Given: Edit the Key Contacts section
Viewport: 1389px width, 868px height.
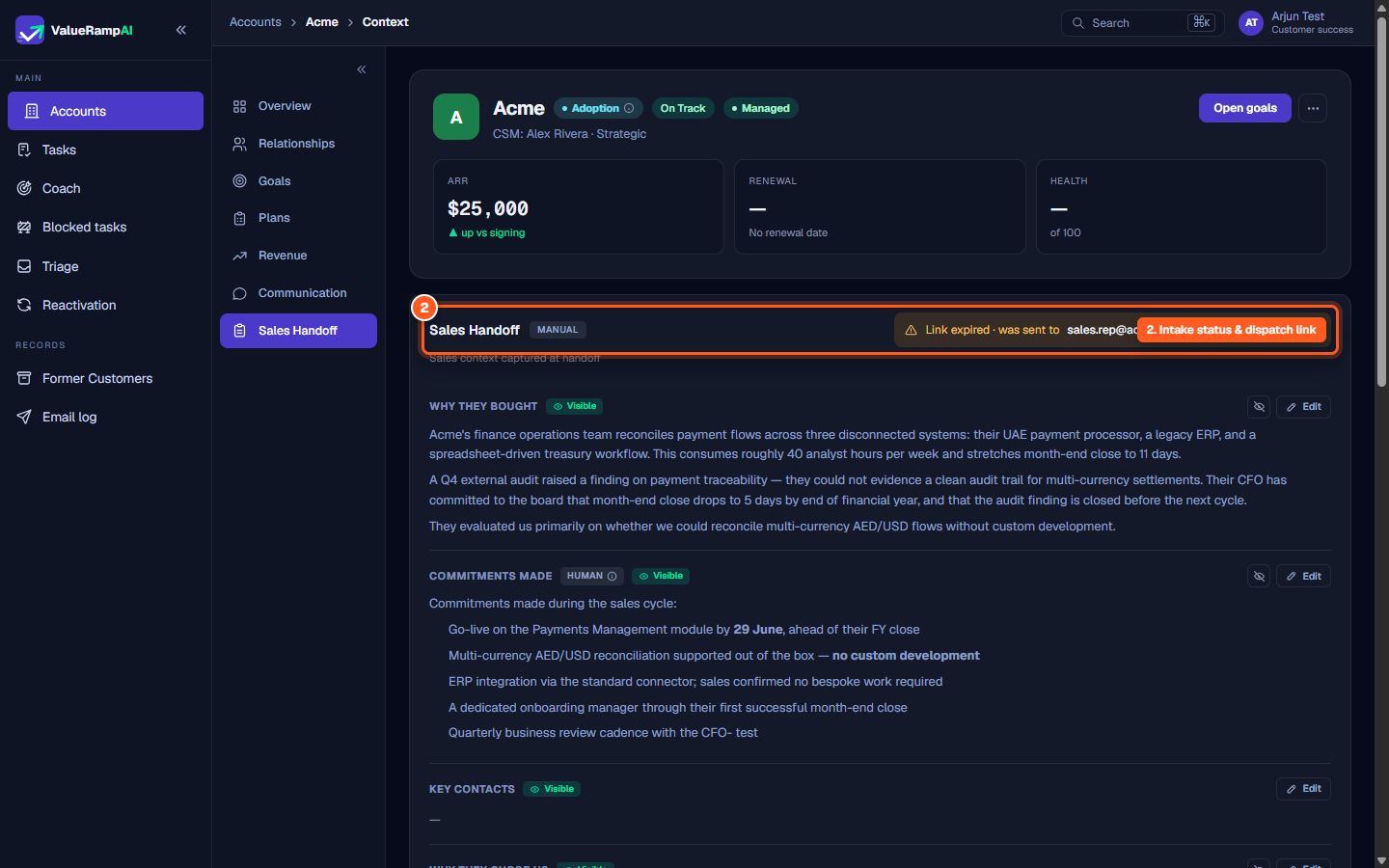Looking at the screenshot, I should (1303, 789).
